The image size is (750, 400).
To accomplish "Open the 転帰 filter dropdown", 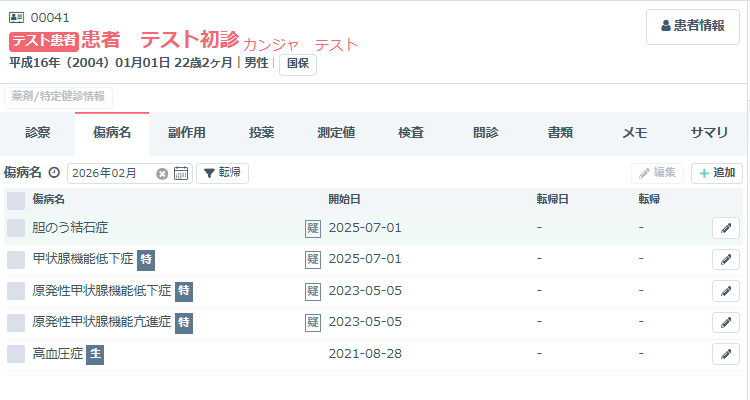I will (222, 173).
